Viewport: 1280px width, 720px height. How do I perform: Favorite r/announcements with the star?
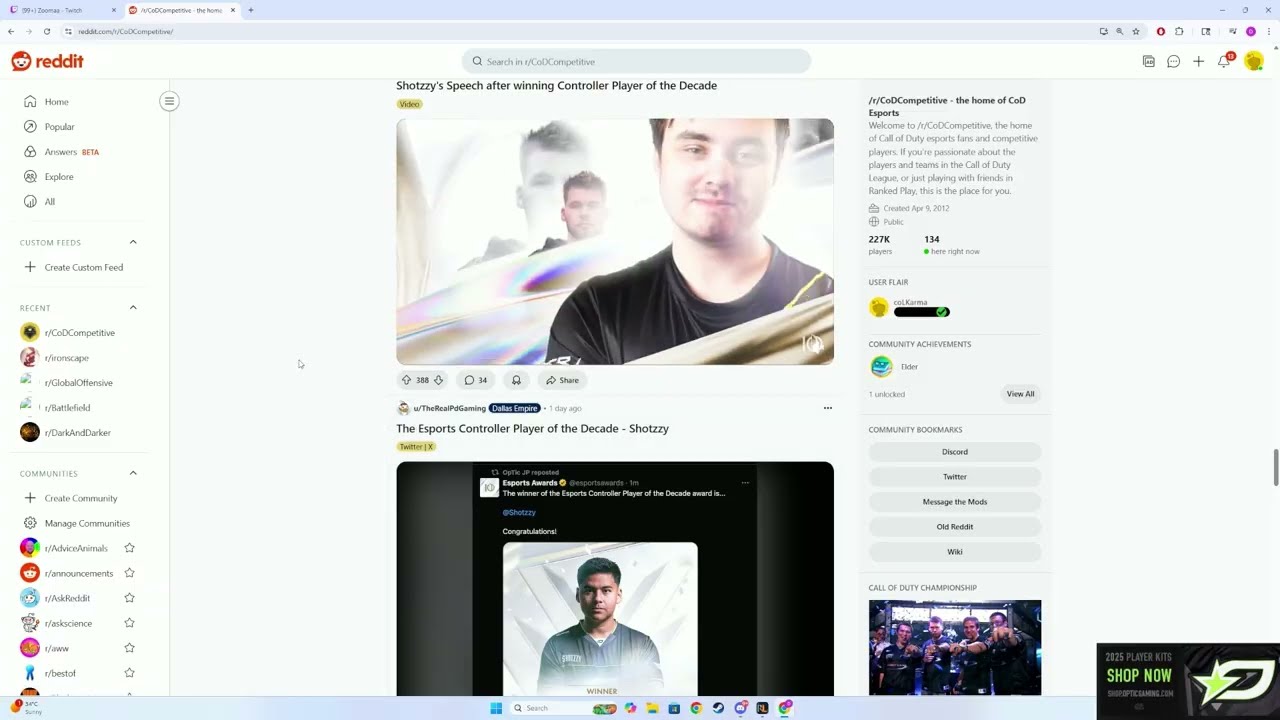tap(129, 573)
